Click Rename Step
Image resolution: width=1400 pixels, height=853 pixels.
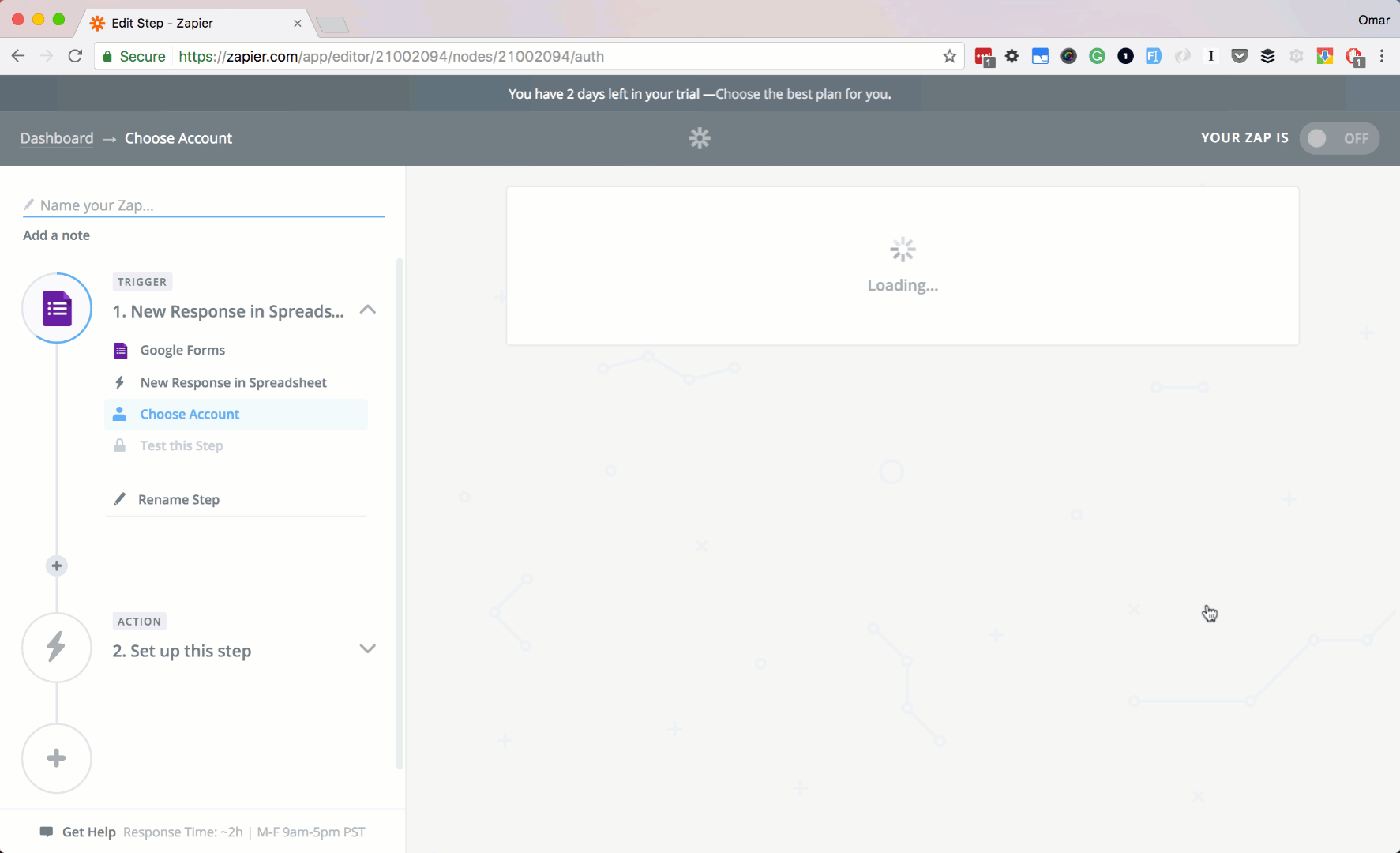178,499
